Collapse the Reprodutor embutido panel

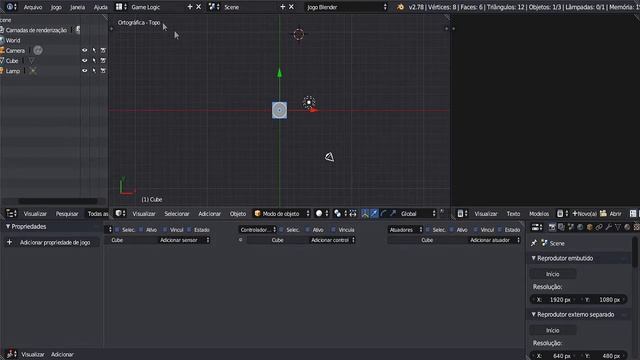click(533, 258)
